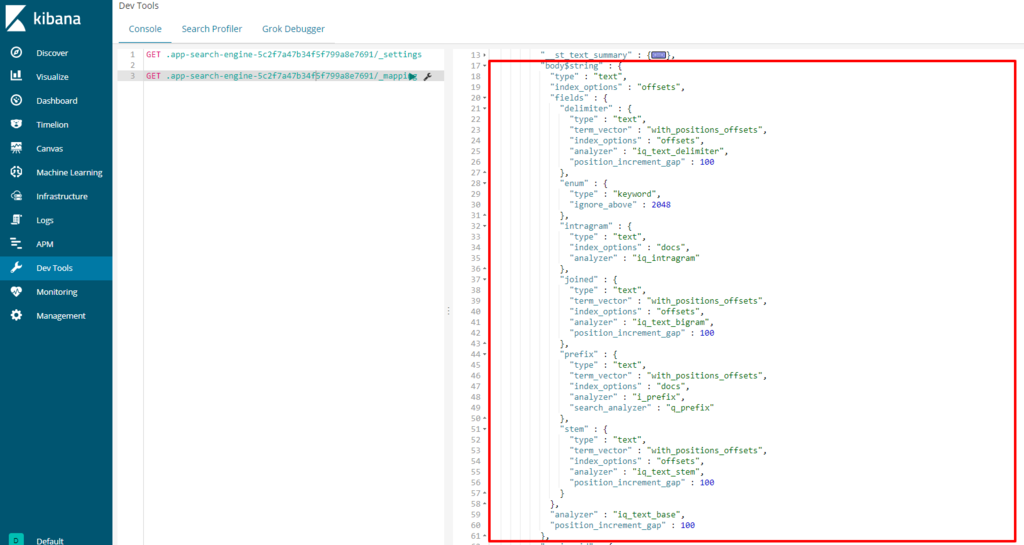Switch to Grok Debugger tab
Viewport: 1024px width, 545px height.
[x=293, y=29]
